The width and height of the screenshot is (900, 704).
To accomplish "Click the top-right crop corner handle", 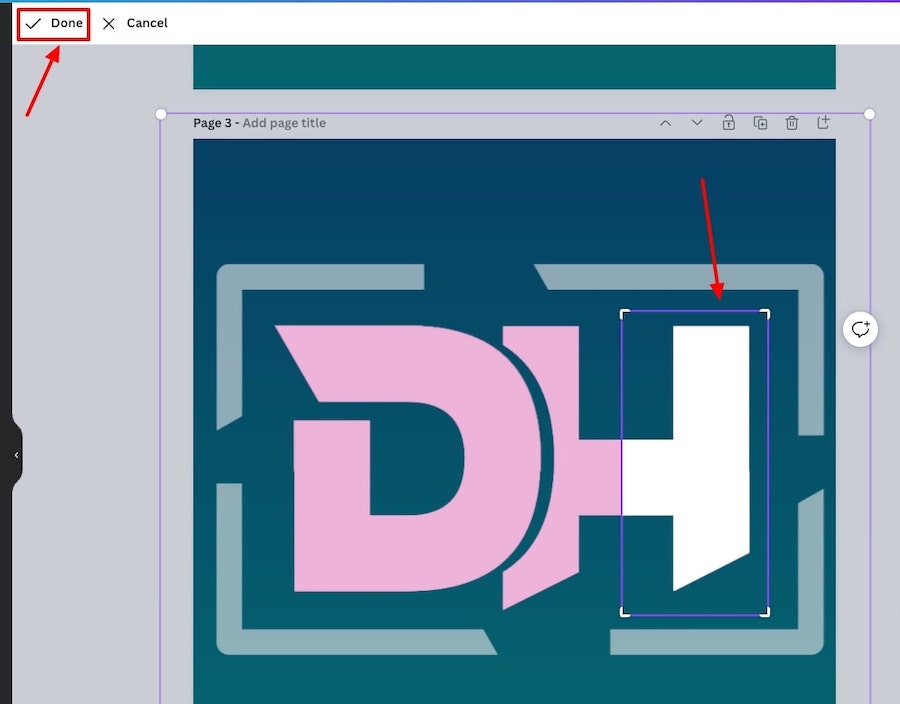I will (767, 312).
